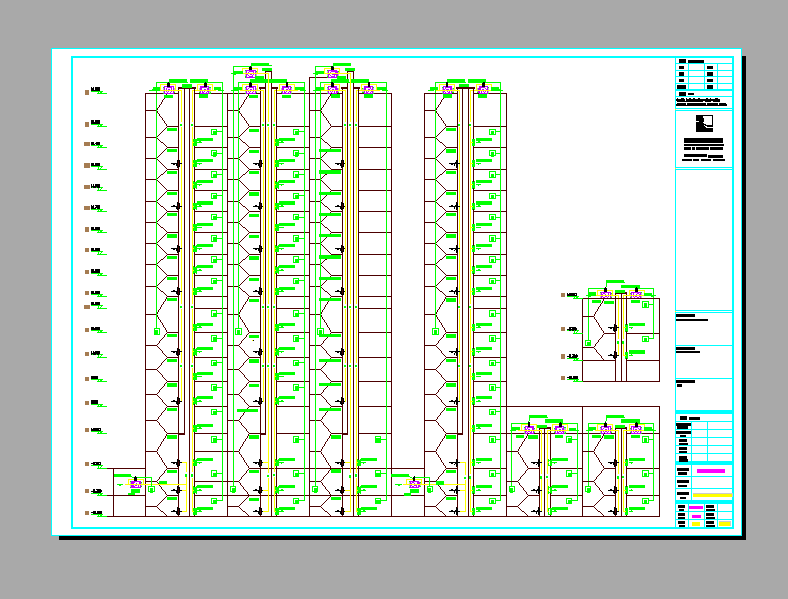Click the top-left purple box of the first riser
The width and height of the screenshot is (788, 599).
tap(169, 90)
